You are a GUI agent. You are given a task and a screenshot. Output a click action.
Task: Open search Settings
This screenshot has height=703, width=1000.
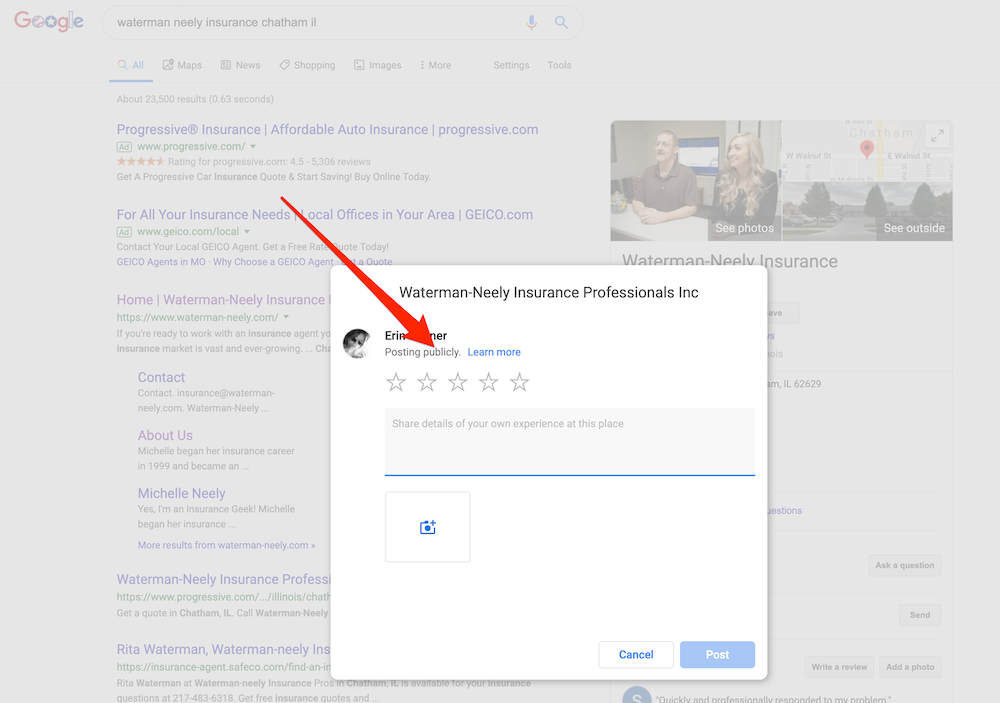pyautogui.click(x=511, y=65)
